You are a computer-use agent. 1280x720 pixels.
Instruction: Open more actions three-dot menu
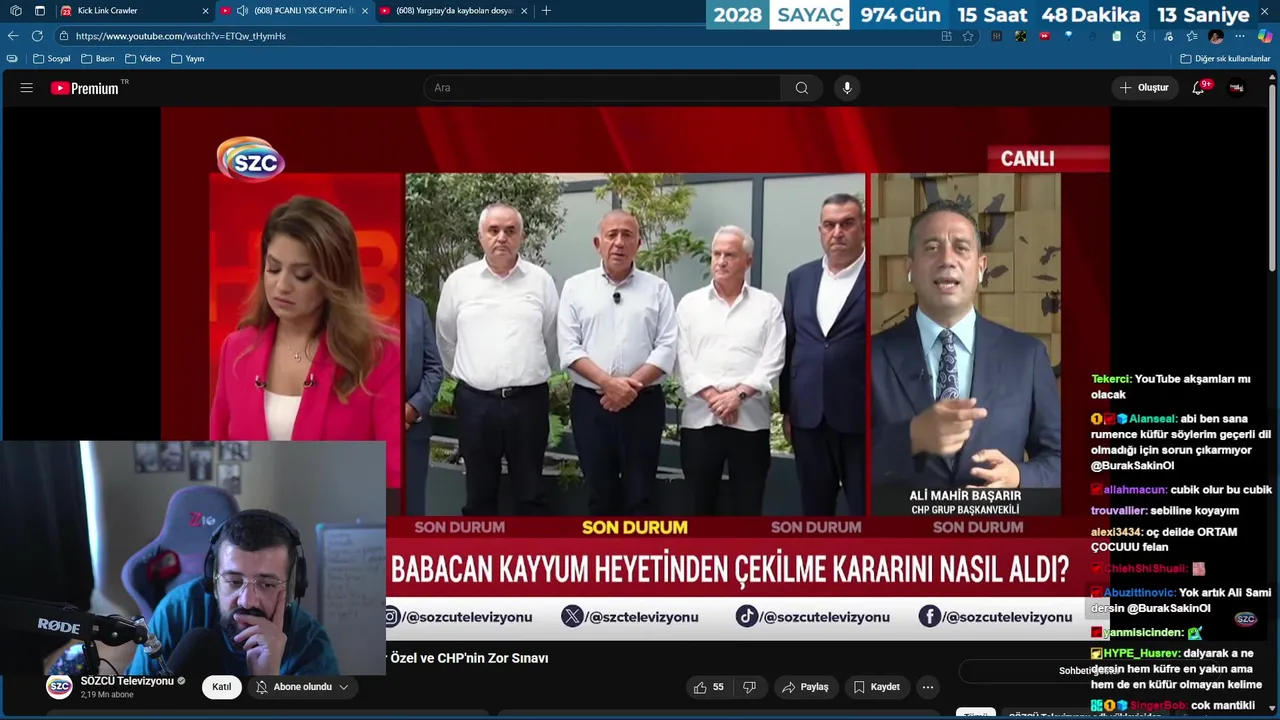[x=928, y=687]
